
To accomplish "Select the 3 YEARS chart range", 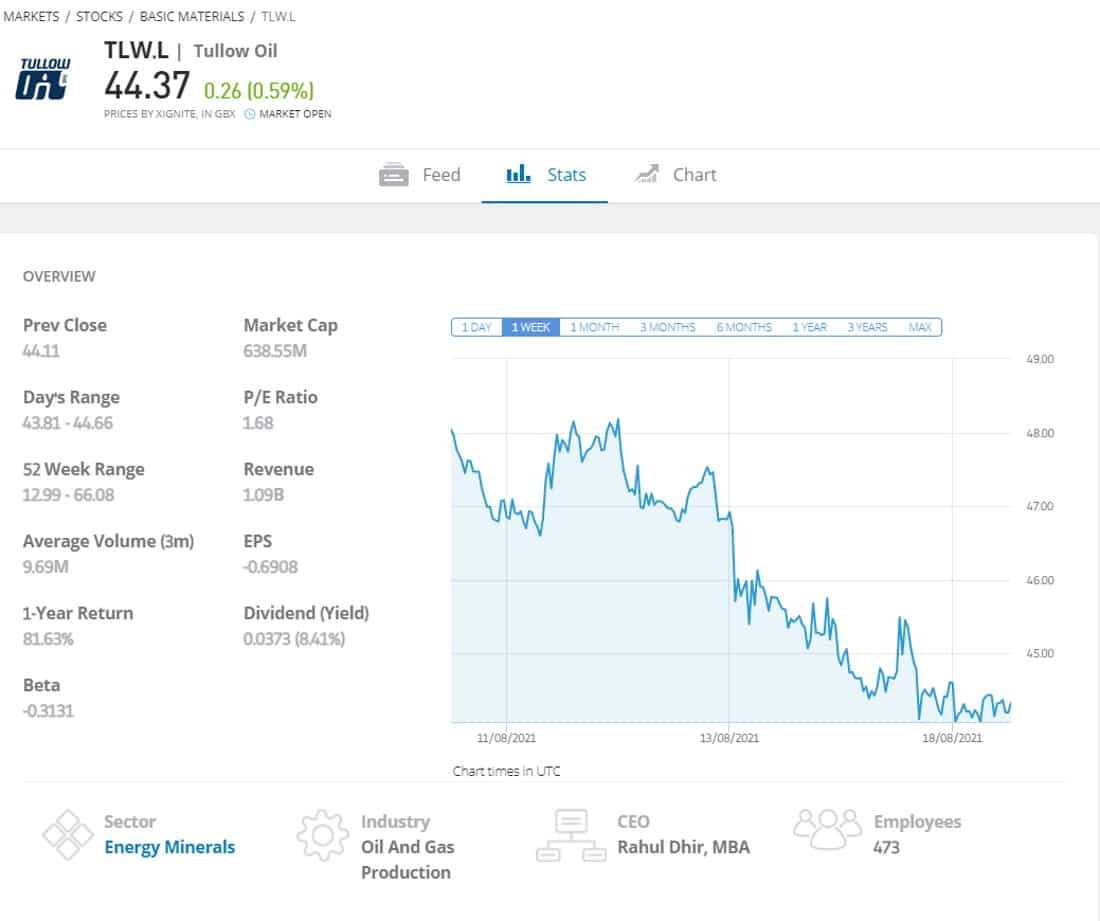I will 867,328.
